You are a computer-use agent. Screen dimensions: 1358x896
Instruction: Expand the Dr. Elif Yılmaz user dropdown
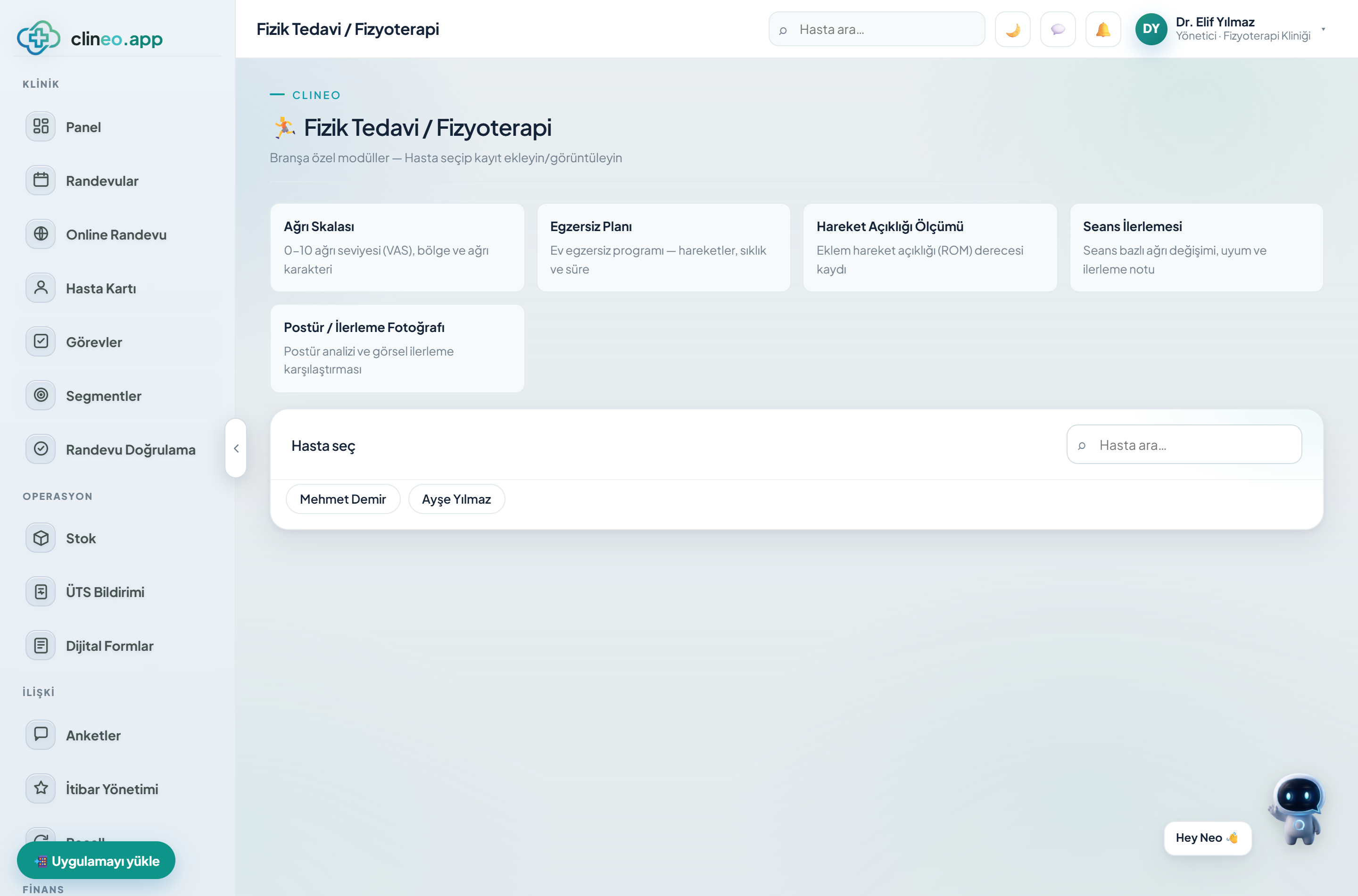(1323, 29)
